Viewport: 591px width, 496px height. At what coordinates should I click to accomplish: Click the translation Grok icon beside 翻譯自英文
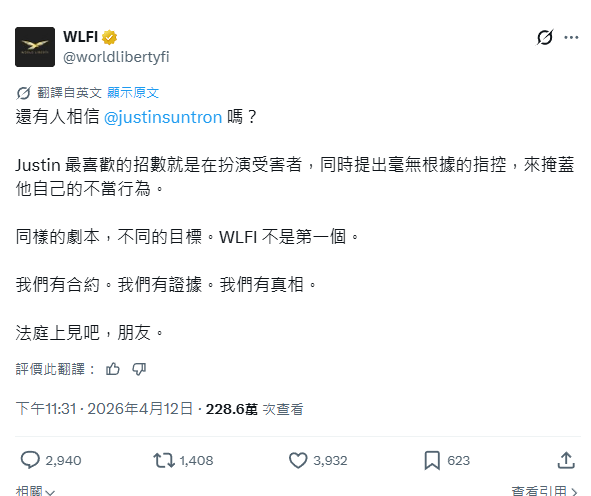(x=23, y=93)
